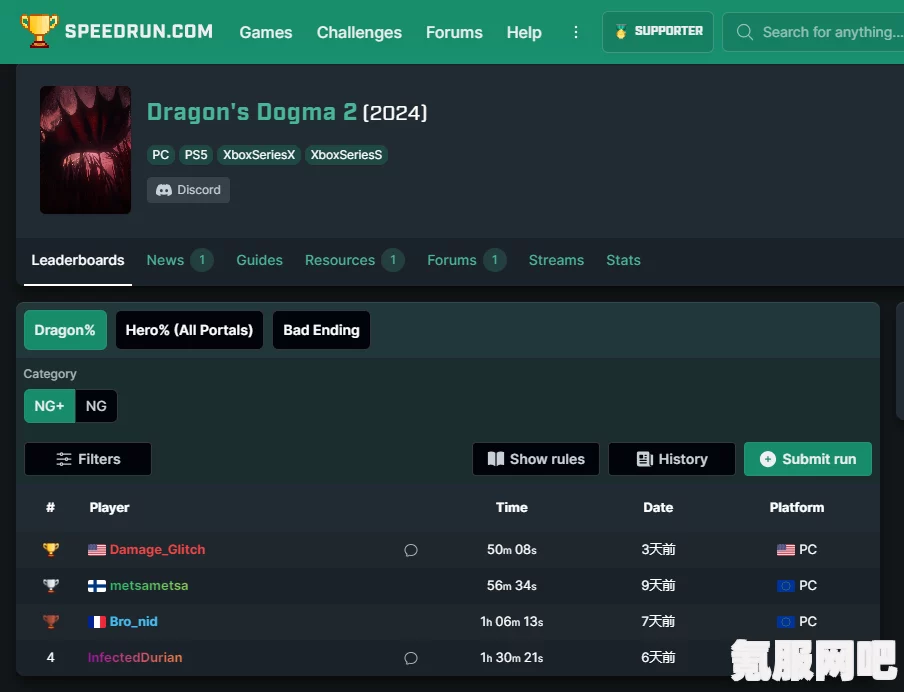The width and height of the screenshot is (904, 692).
Task: Open the Resources tab
Action: (355, 260)
